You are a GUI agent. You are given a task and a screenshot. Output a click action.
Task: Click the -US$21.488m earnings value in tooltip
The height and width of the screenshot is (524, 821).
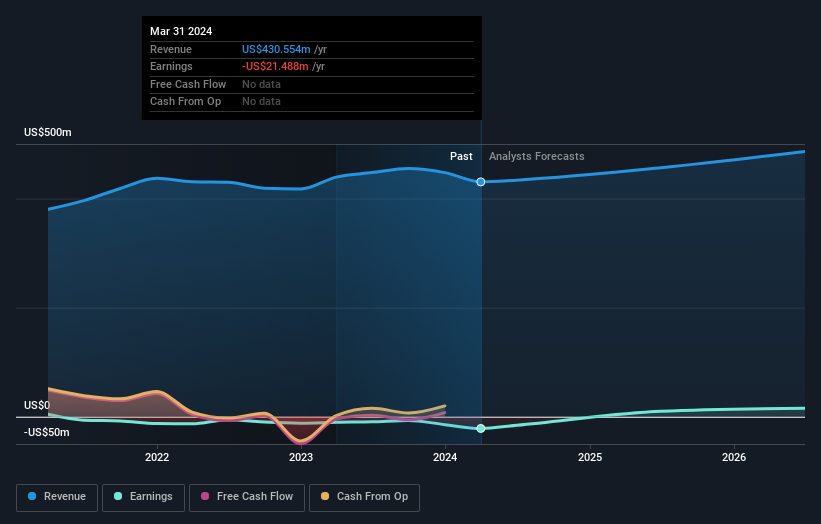[x=275, y=66]
